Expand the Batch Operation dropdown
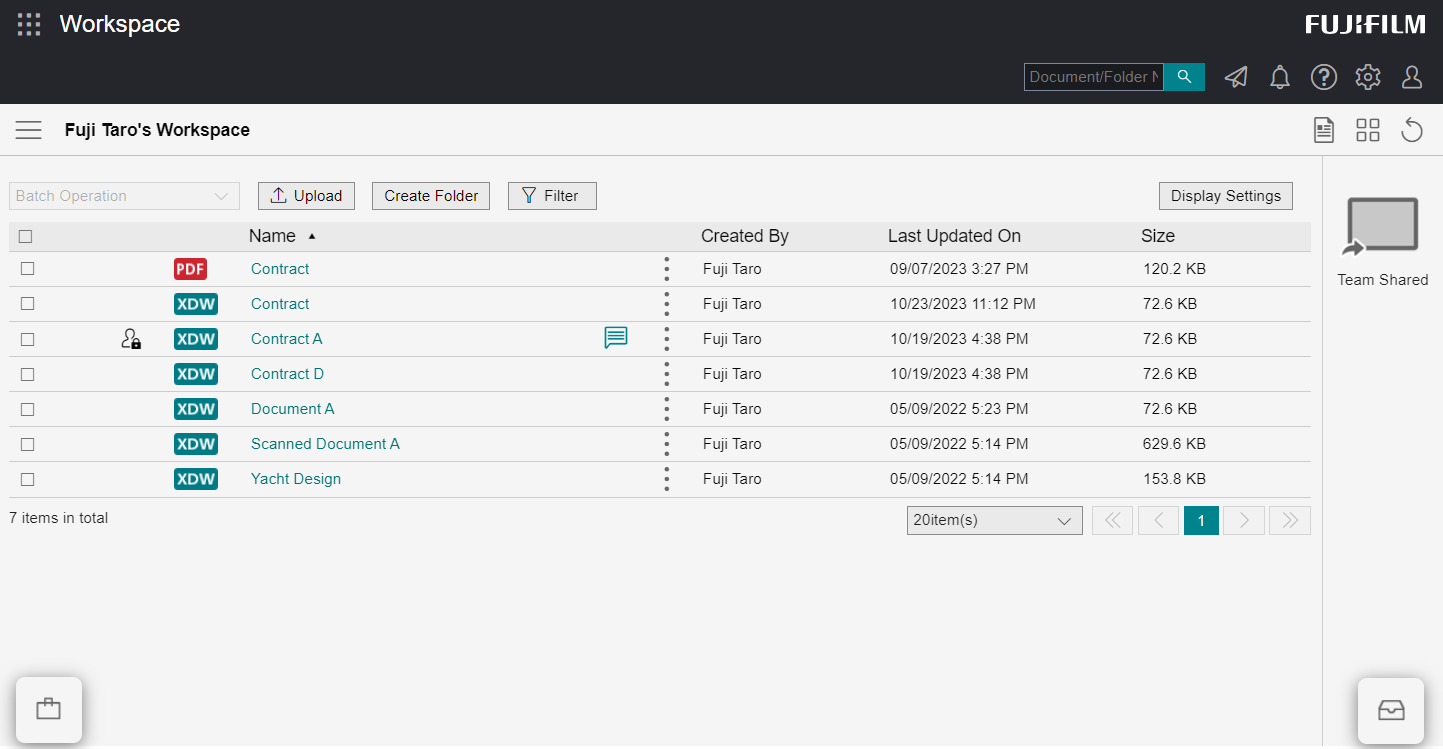The image size is (1443, 749). [124, 196]
